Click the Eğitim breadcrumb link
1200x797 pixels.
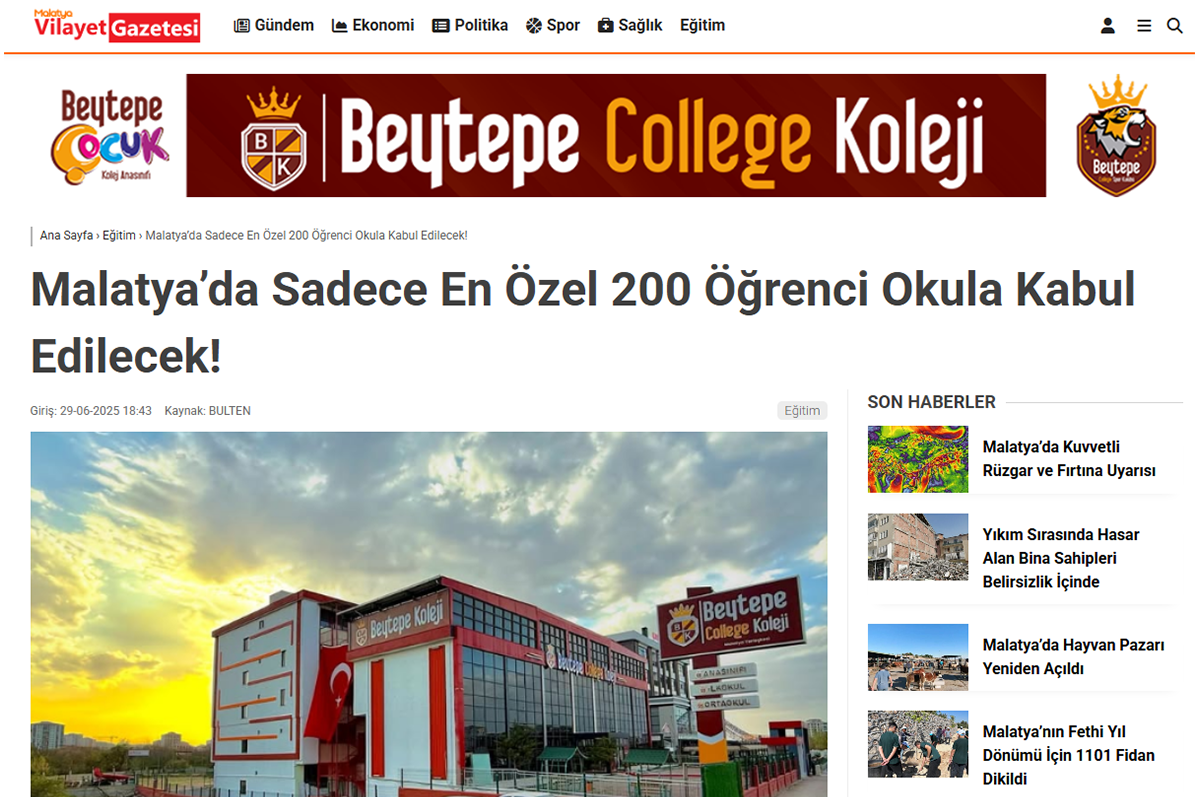pos(119,236)
